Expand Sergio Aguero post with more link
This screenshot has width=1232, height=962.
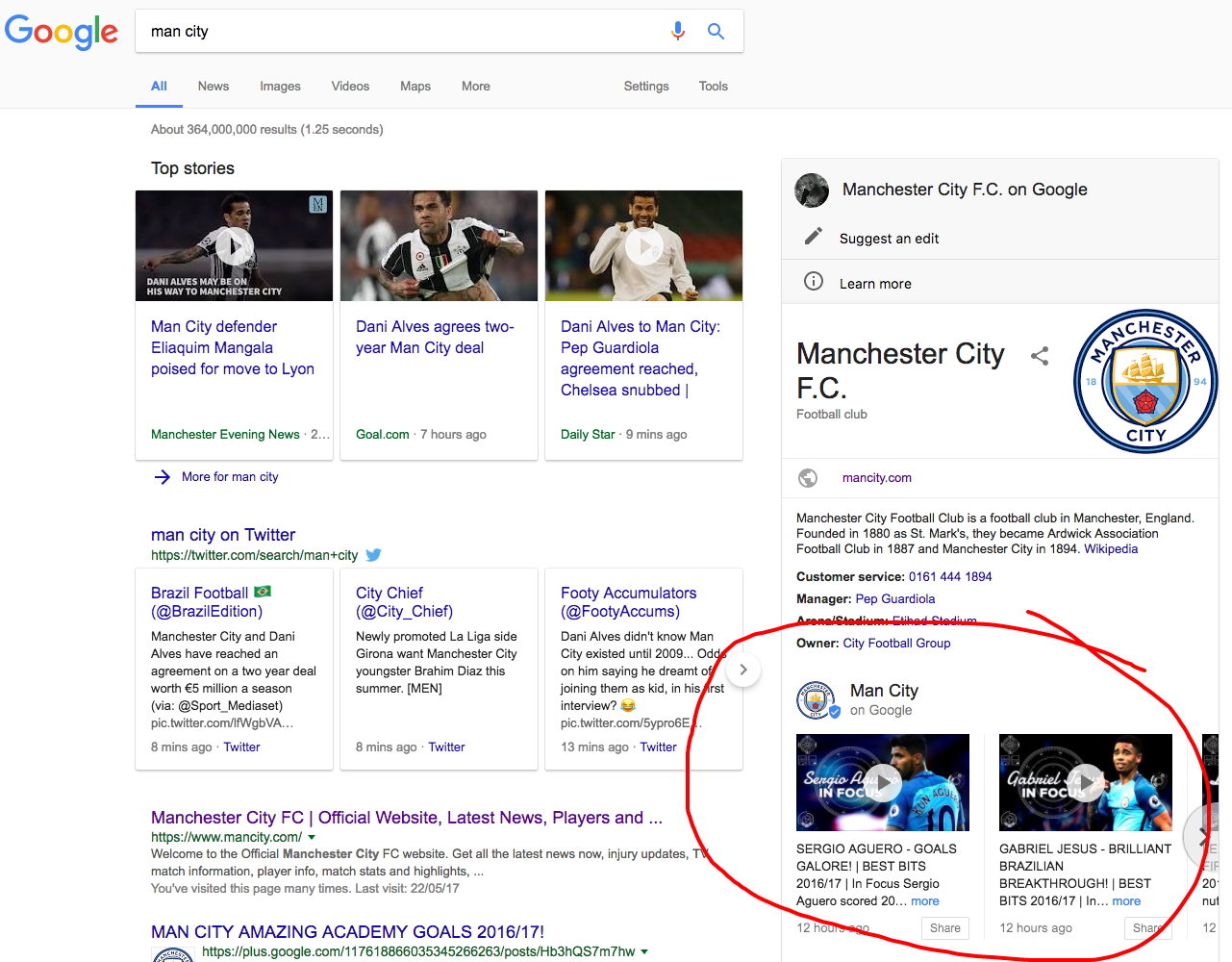point(925,901)
